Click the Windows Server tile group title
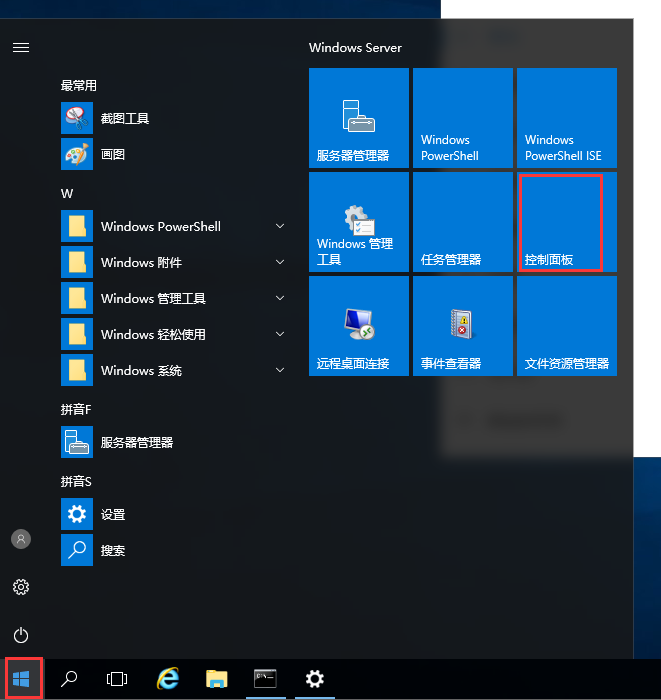The width and height of the screenshot is (661, 700). (355, 48)
